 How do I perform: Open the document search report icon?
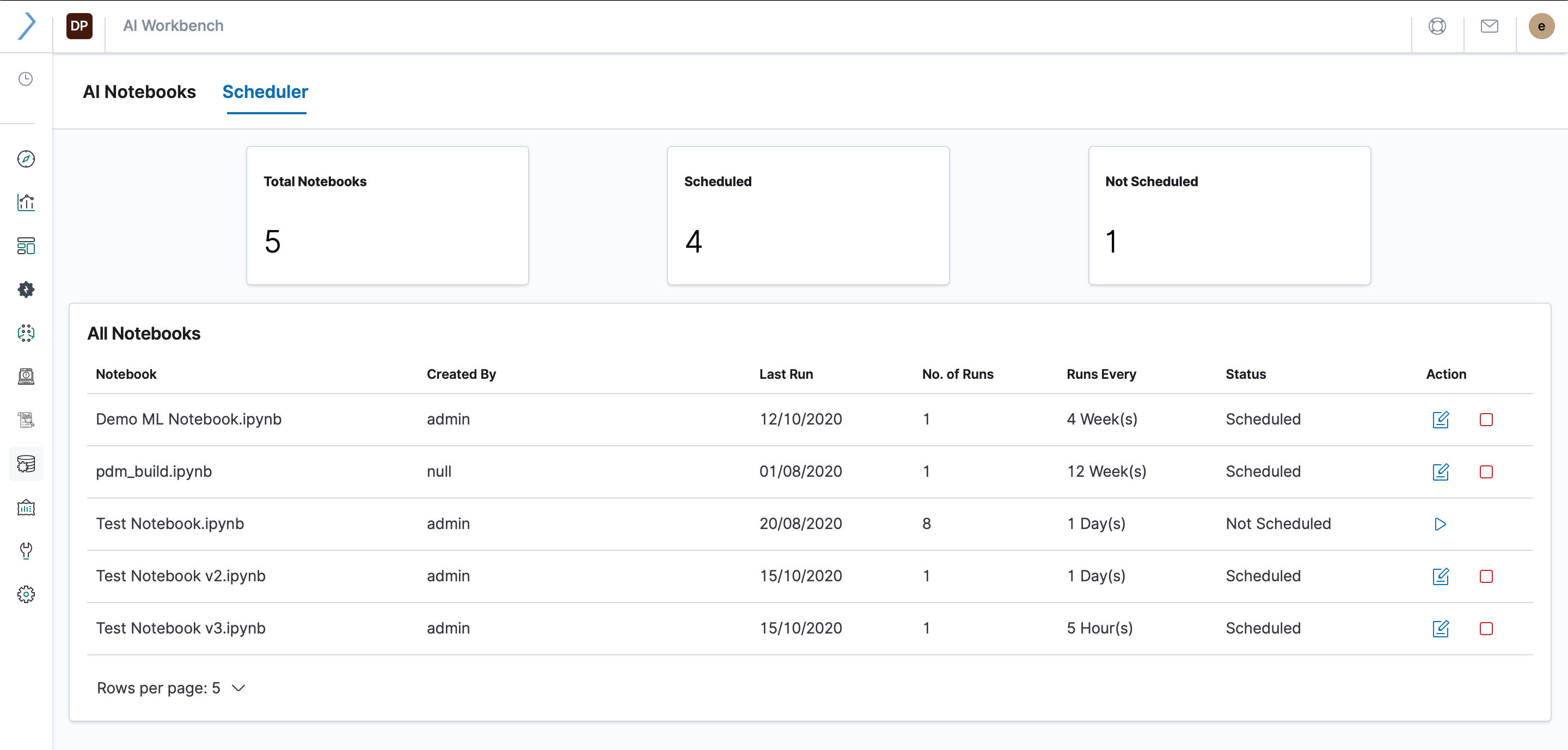[26, 420]
